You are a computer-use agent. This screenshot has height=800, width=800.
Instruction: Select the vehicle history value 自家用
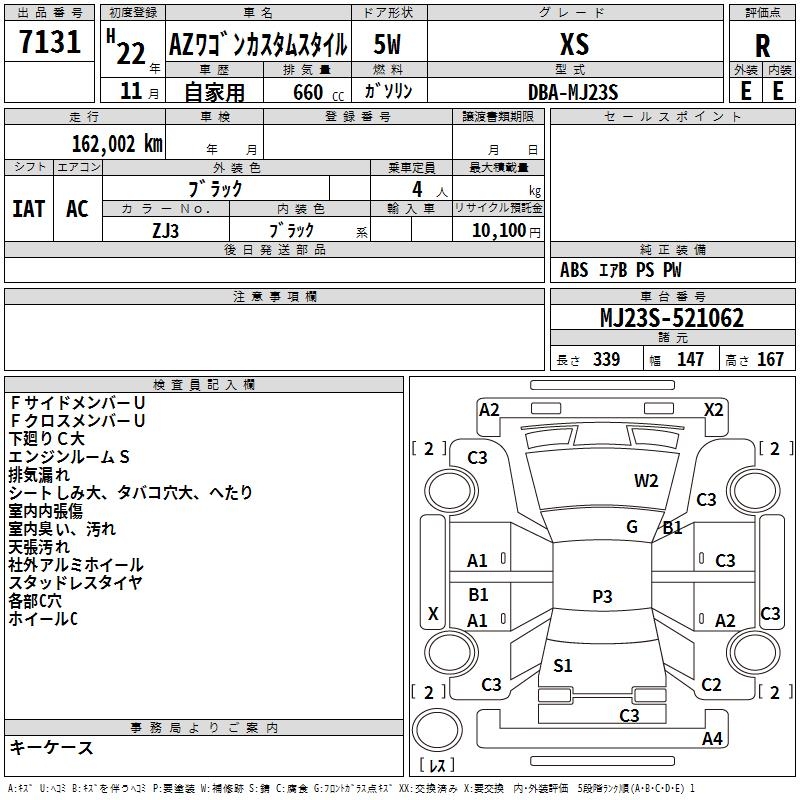[214, 92]
